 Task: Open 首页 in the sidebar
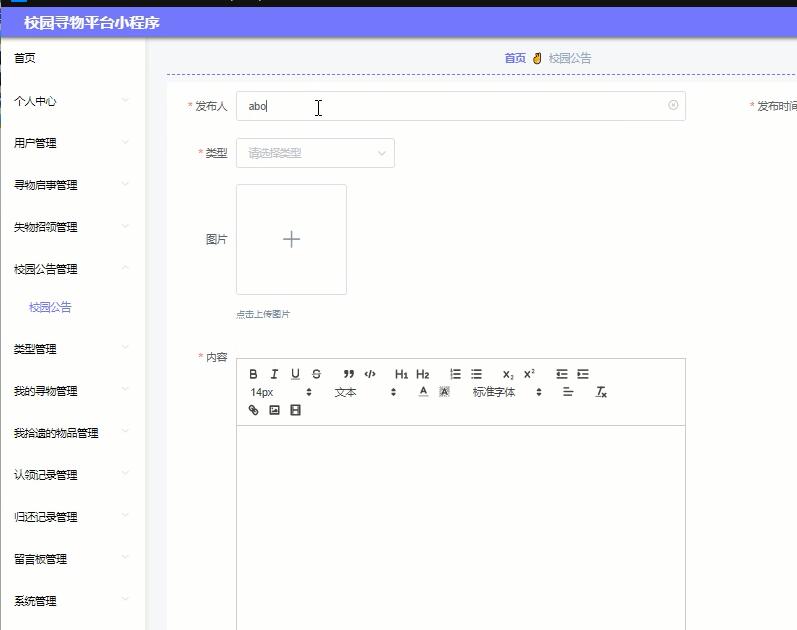coord(25,58)
